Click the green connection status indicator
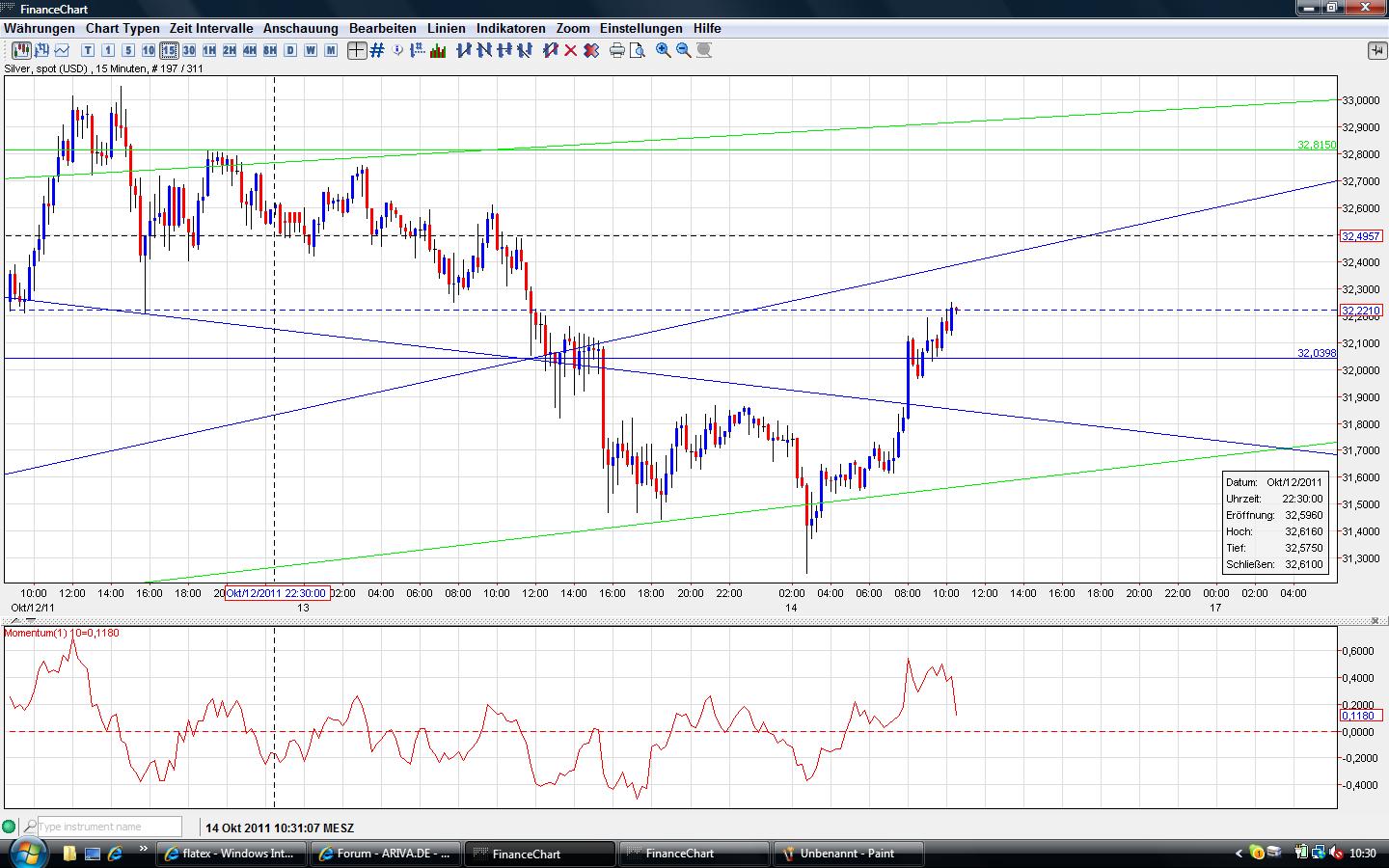Image resolution: width=1389 pixels, height=868 pixels. click(x=10, y=827)
